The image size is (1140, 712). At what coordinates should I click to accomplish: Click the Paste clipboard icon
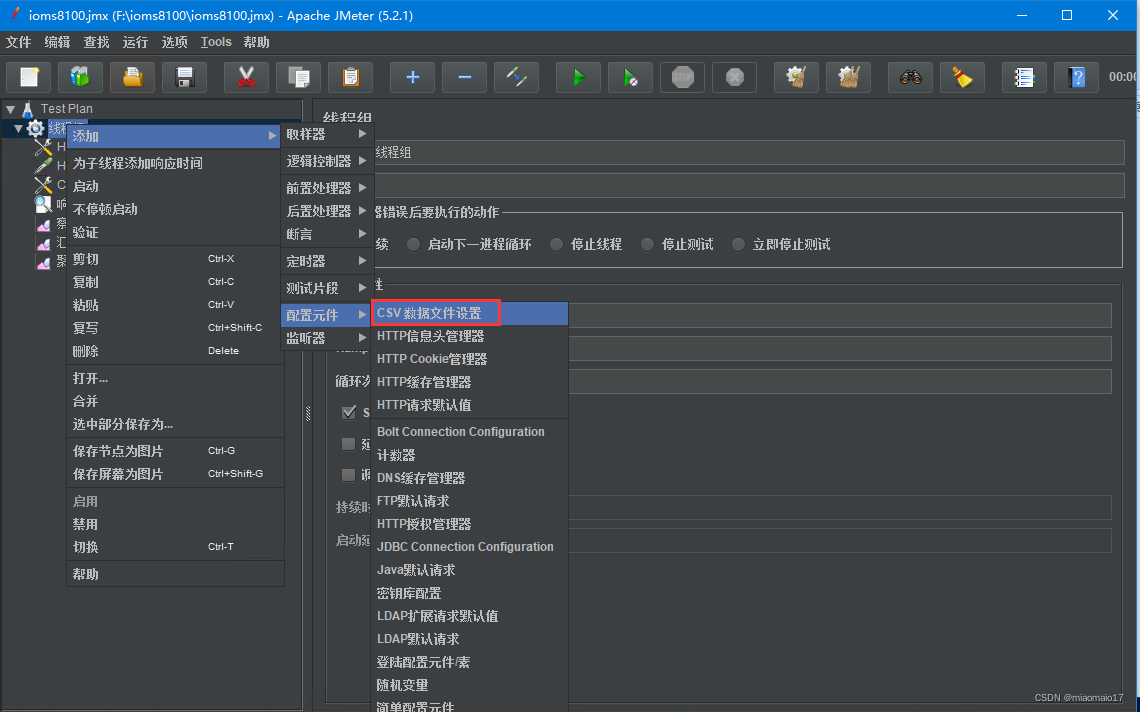pyautogui.click(x=350, y=77)
